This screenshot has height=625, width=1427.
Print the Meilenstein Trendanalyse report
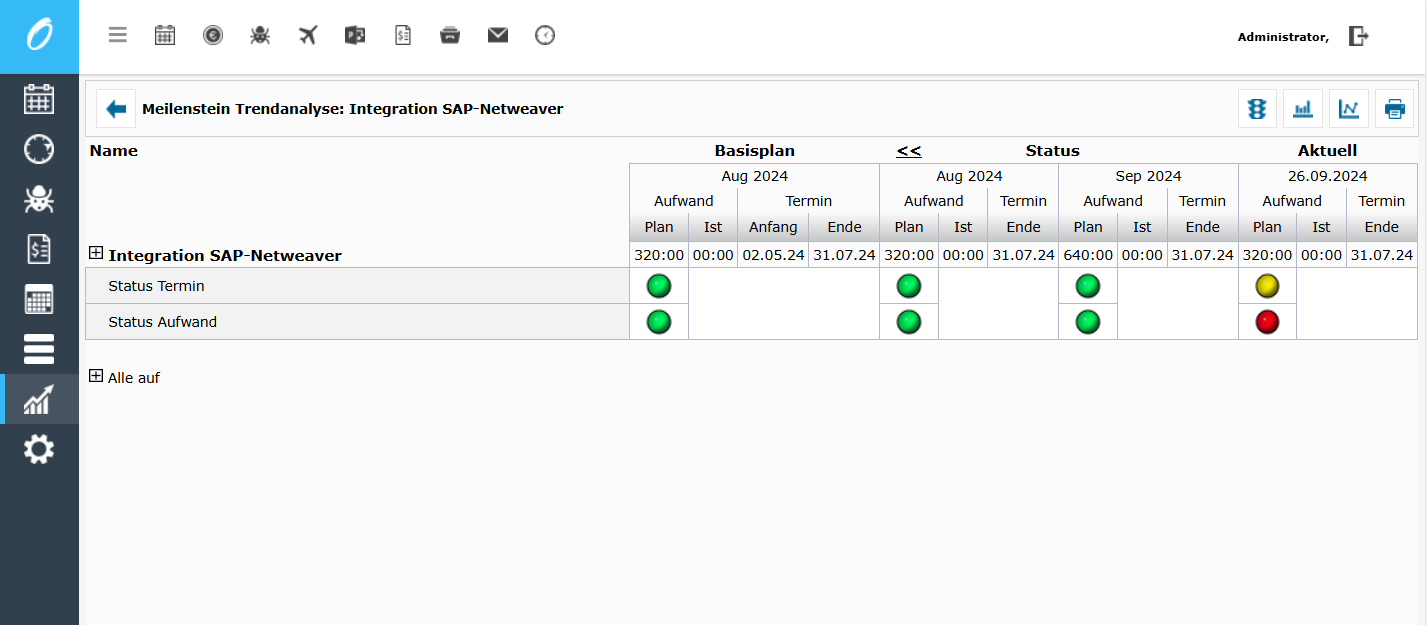pyautogui.click(x=1395, y=109)
